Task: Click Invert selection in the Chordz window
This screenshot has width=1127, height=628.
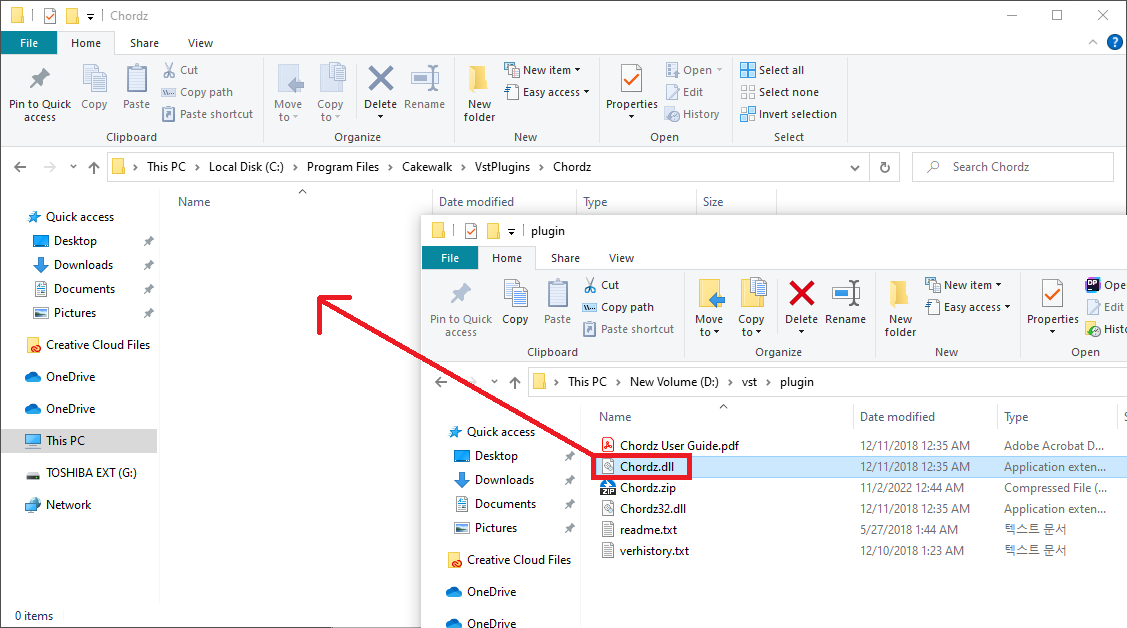Action: tap(788, 114)
